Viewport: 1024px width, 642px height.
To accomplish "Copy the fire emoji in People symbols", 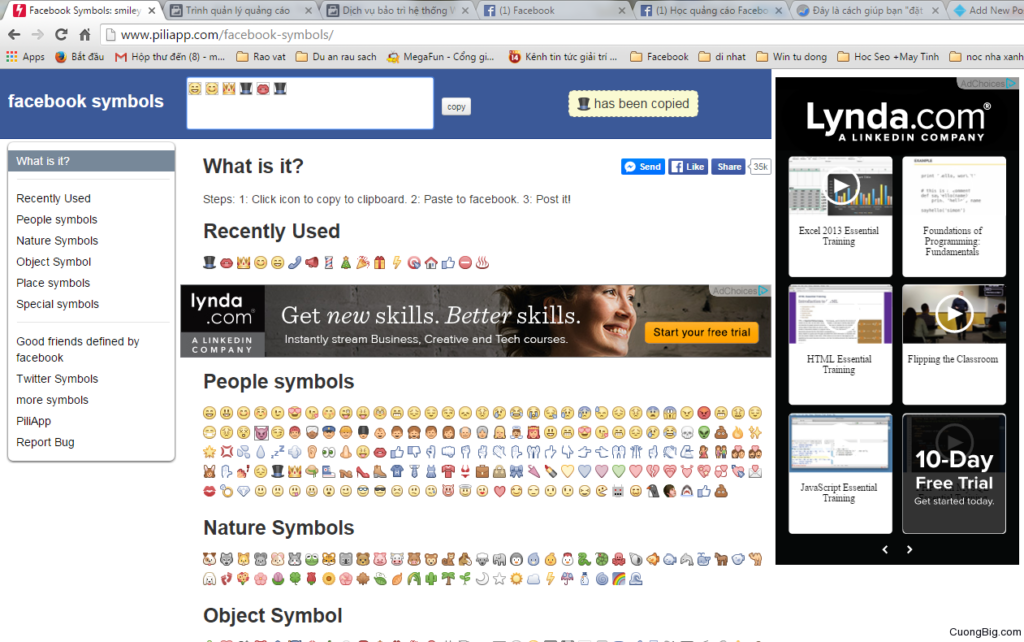I will 738,432.
